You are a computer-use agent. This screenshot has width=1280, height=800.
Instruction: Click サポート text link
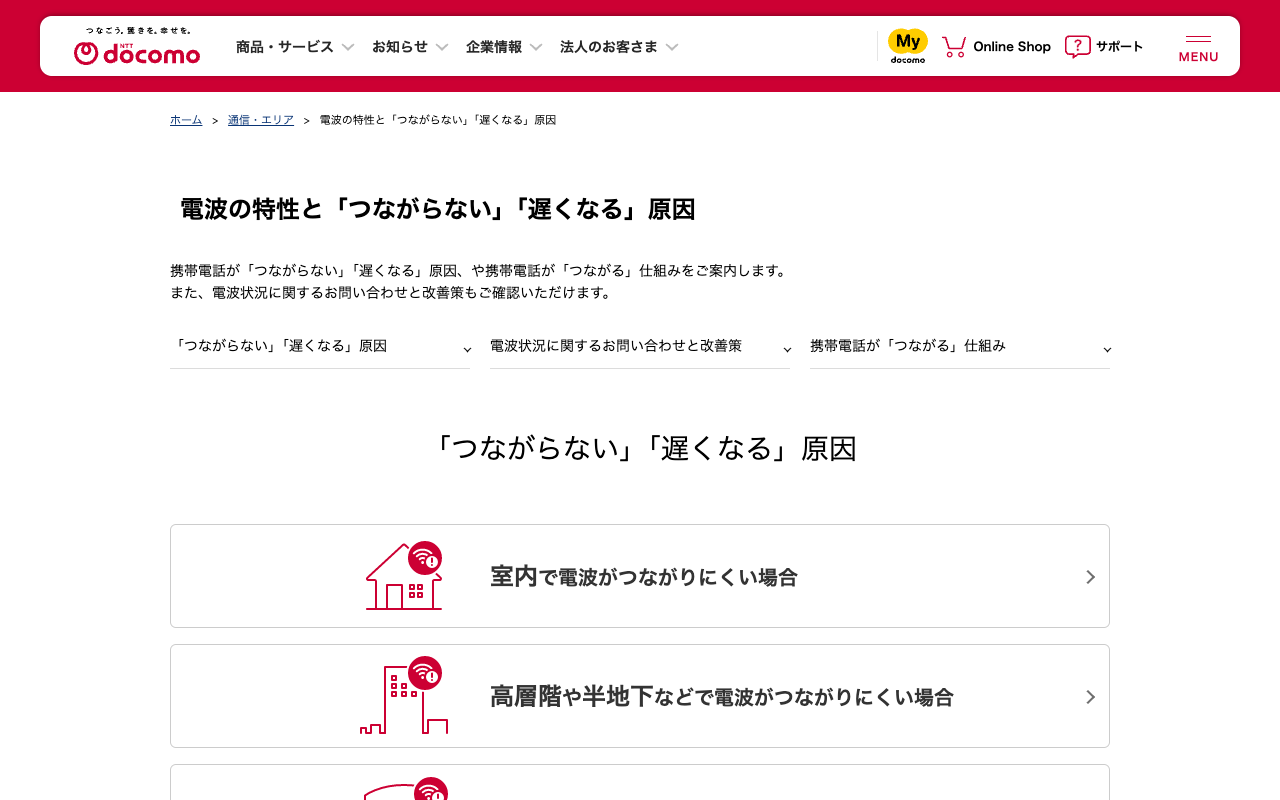coord(1119,46)
